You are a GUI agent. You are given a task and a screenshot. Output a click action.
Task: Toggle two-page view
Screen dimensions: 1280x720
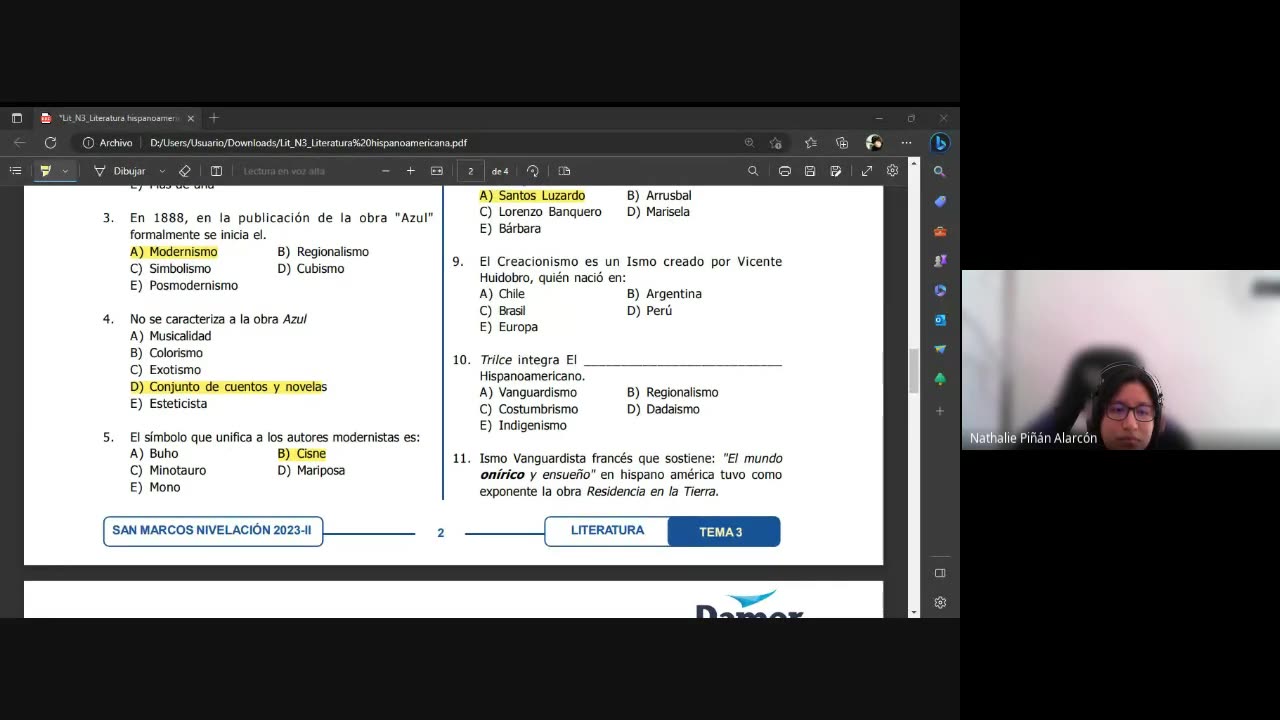[564, 171]
